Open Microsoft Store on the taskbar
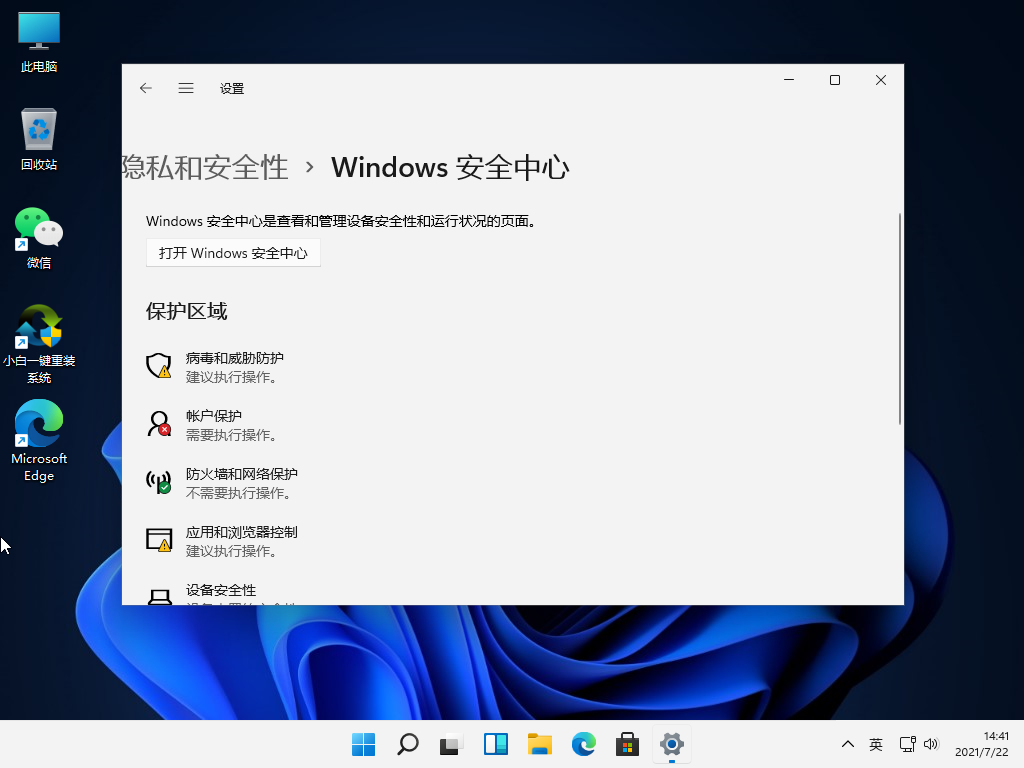Screen dimensions: 1024x768 [x=627, y=744]
